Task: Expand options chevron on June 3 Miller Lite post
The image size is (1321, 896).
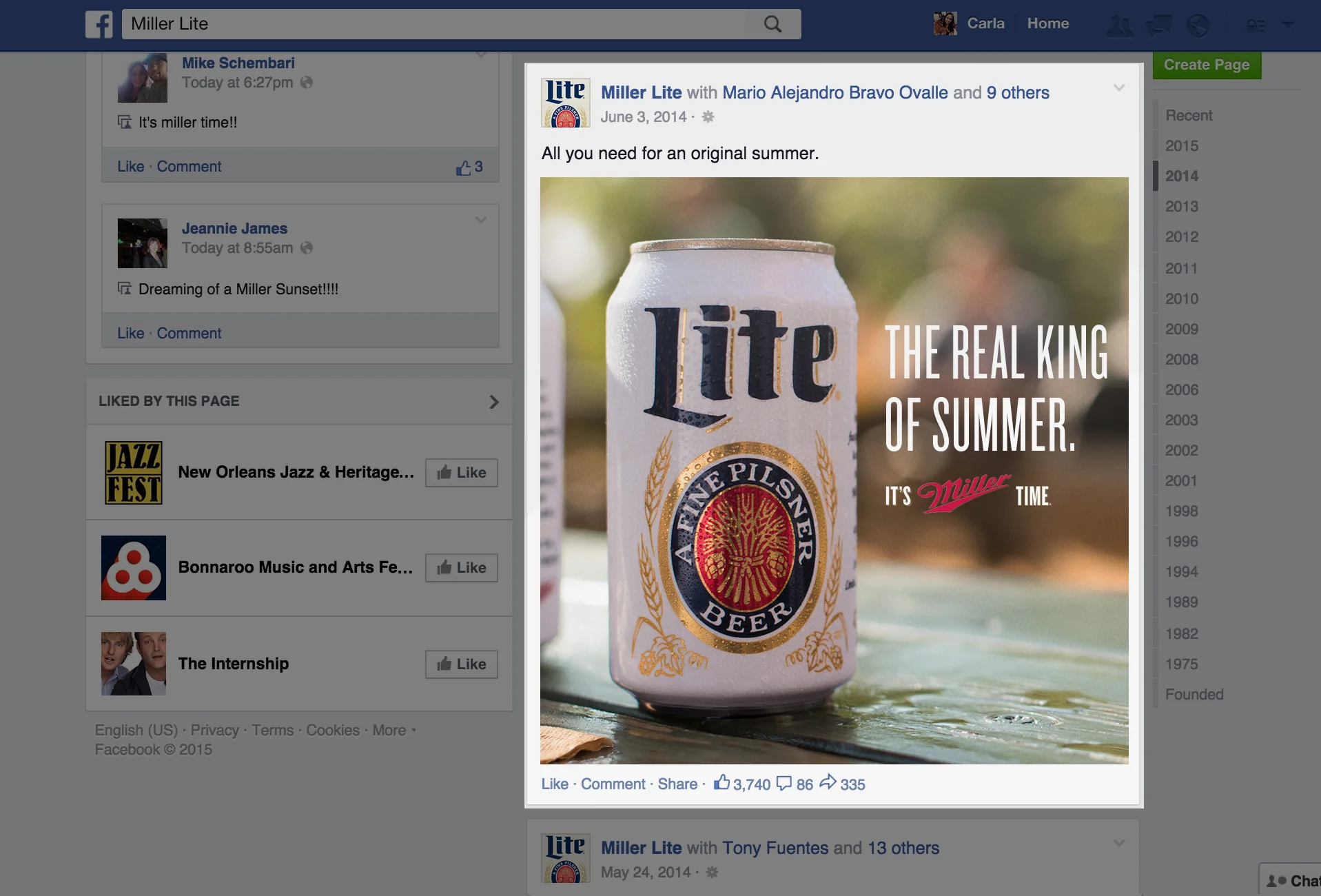Action: (x=1119, y=88)
